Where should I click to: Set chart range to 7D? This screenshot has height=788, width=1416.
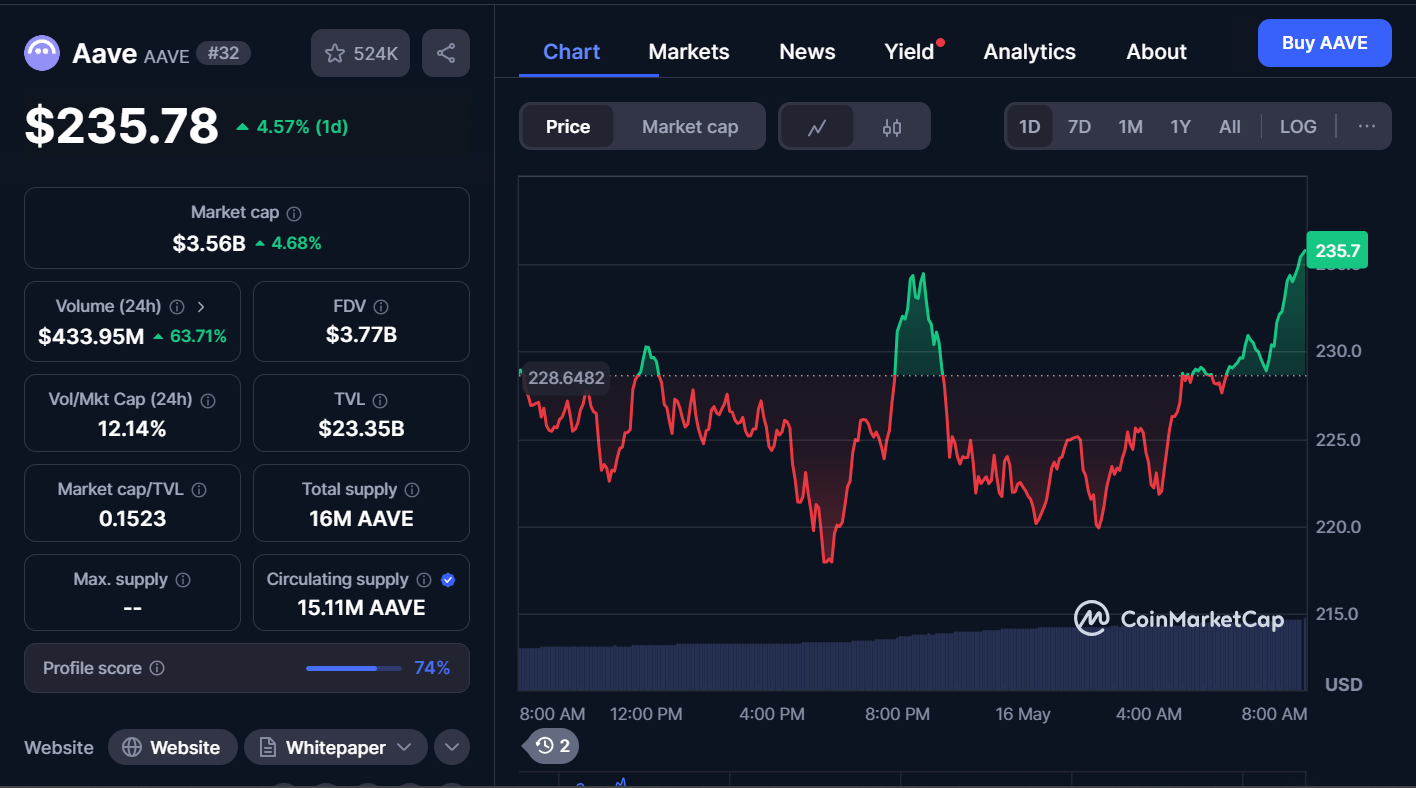coord(1079,127)
